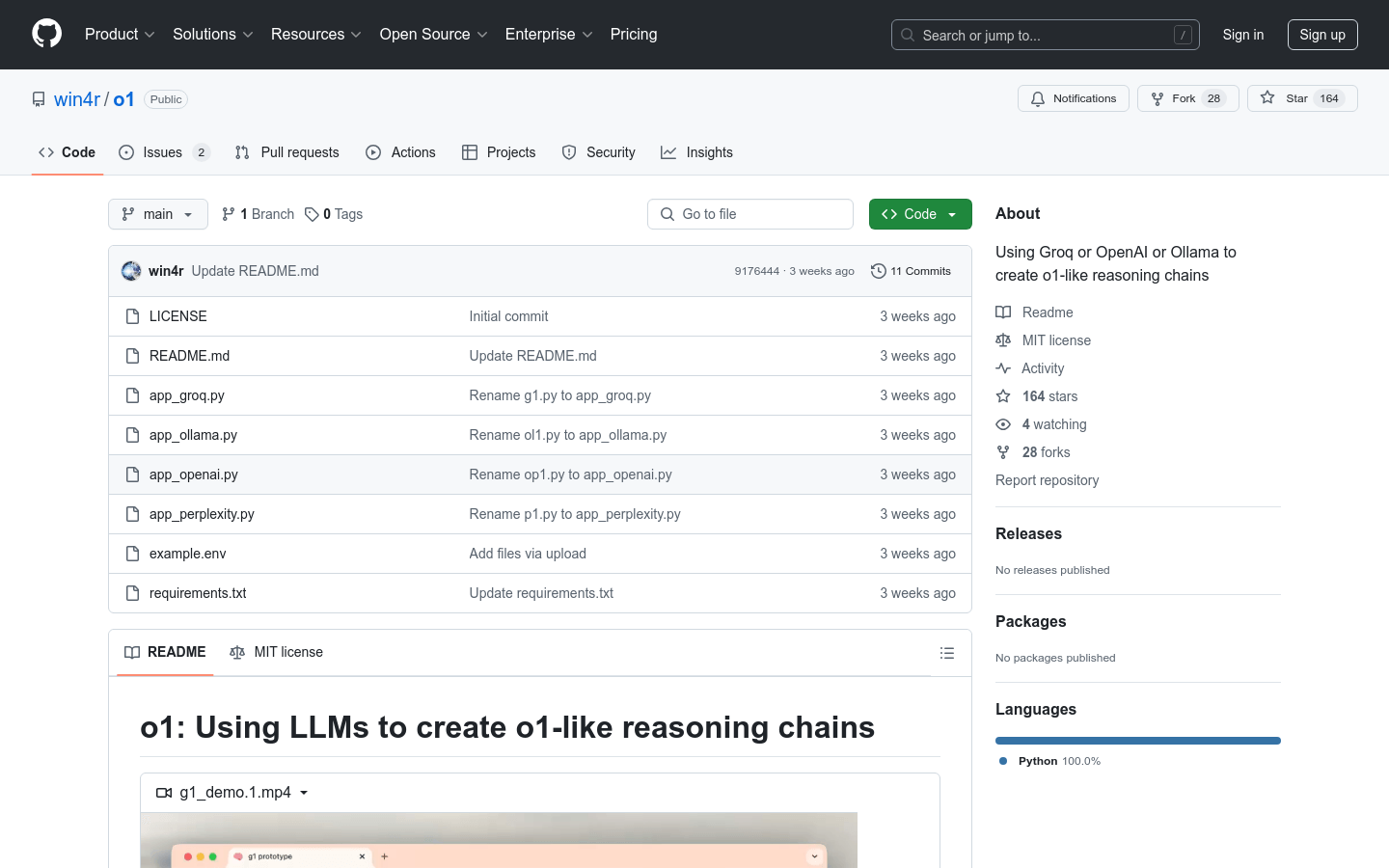The height and width of the screenshot is (868, 1389).
Task: Click the scales icon beside MIT license
Action: click(1003, 340)
